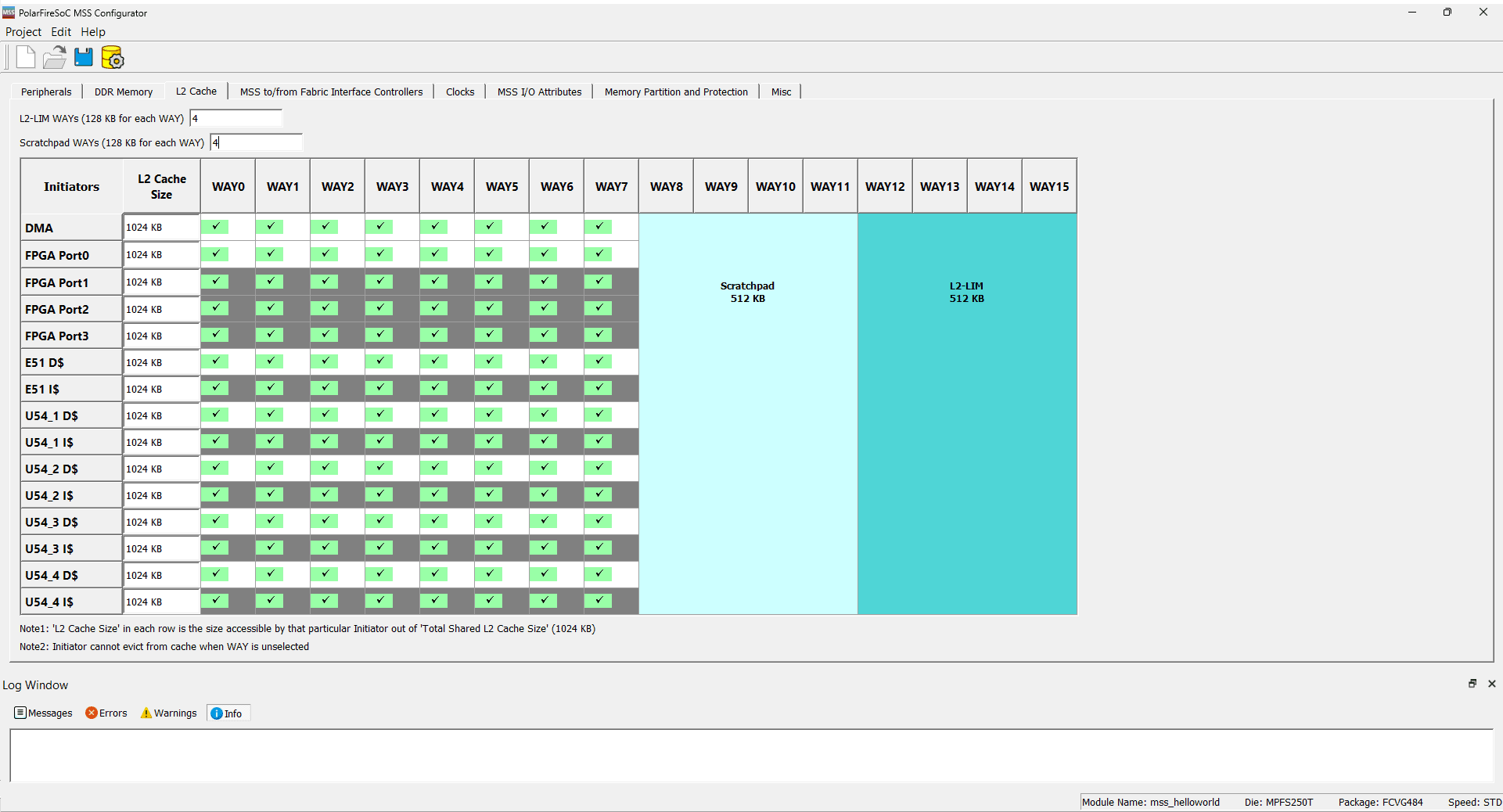Filter log by Warnings
1503x812 pixels.
pyautogui.click(x=168, y=713)
